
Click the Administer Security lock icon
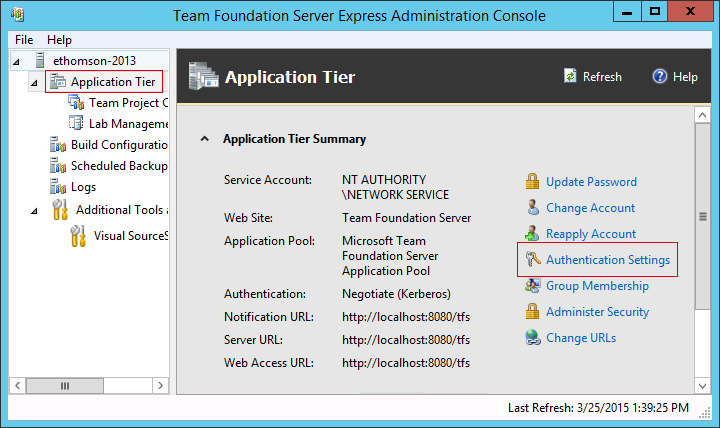(532, 311)
